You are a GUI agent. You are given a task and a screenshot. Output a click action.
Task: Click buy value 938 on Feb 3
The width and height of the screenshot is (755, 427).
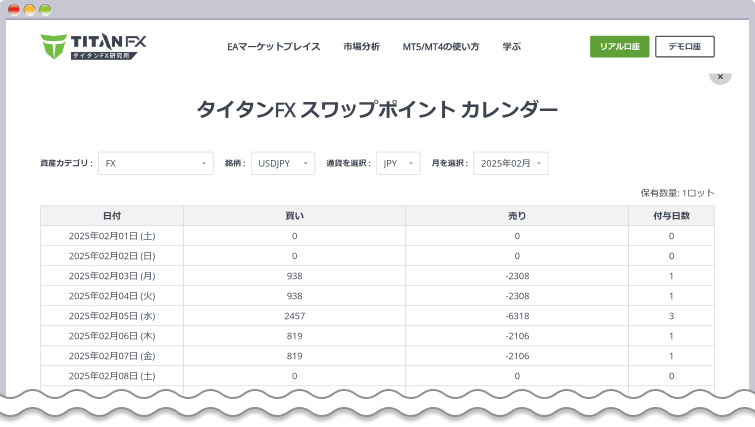295,276
